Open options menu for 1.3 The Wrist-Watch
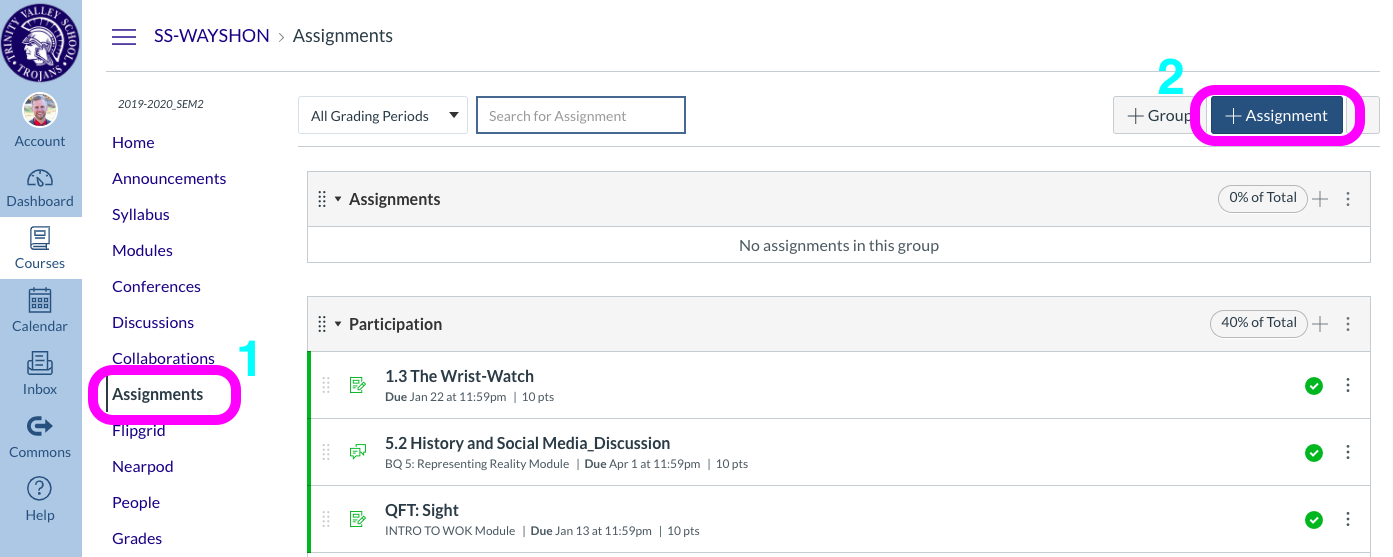The height and width of the screenshot is (557, 1393). click(x=1348, y=385)
